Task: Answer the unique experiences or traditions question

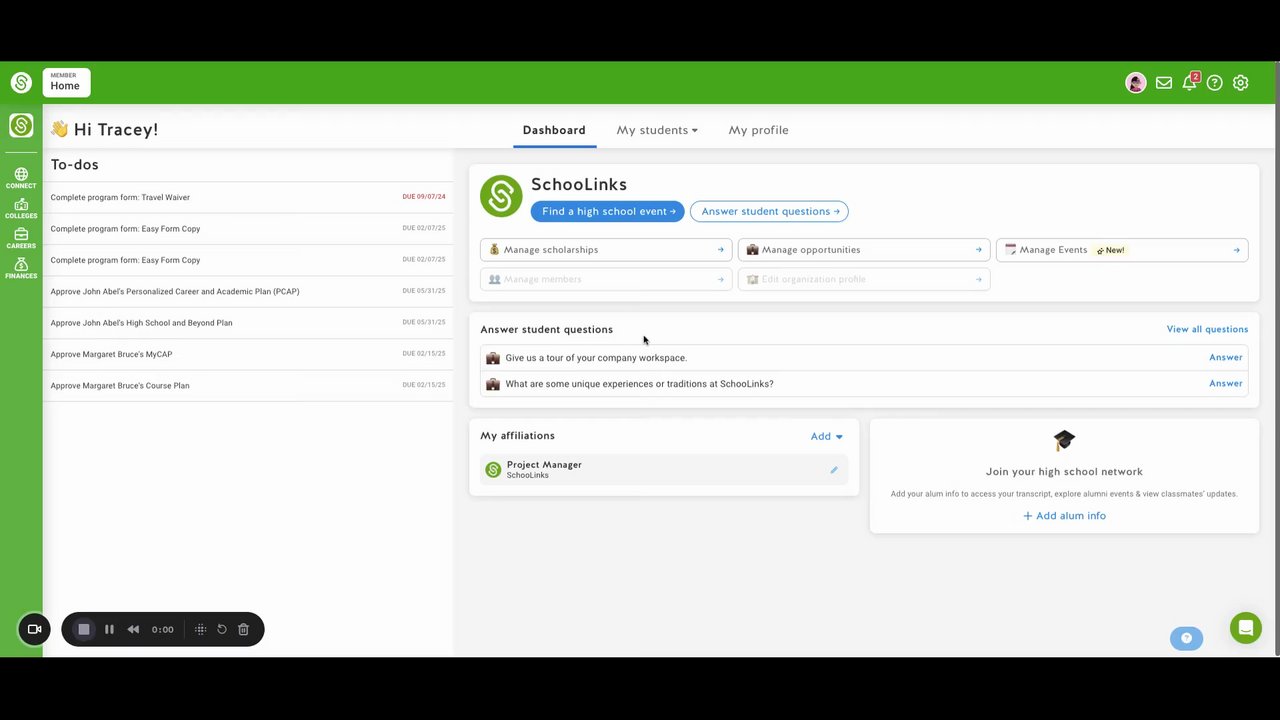Action: (x=1225, y=383)
